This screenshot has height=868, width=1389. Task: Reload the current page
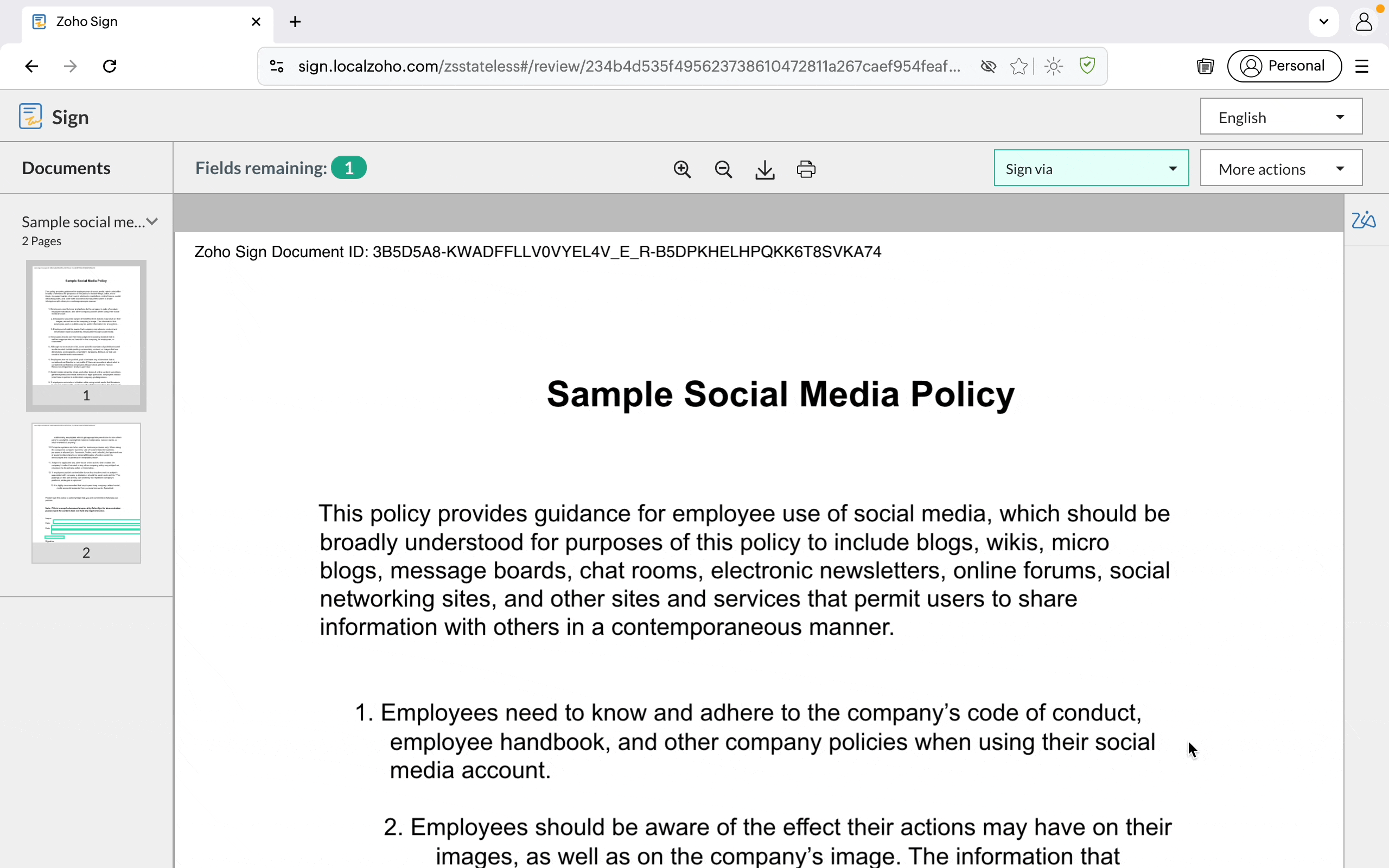tap(110, 66)
